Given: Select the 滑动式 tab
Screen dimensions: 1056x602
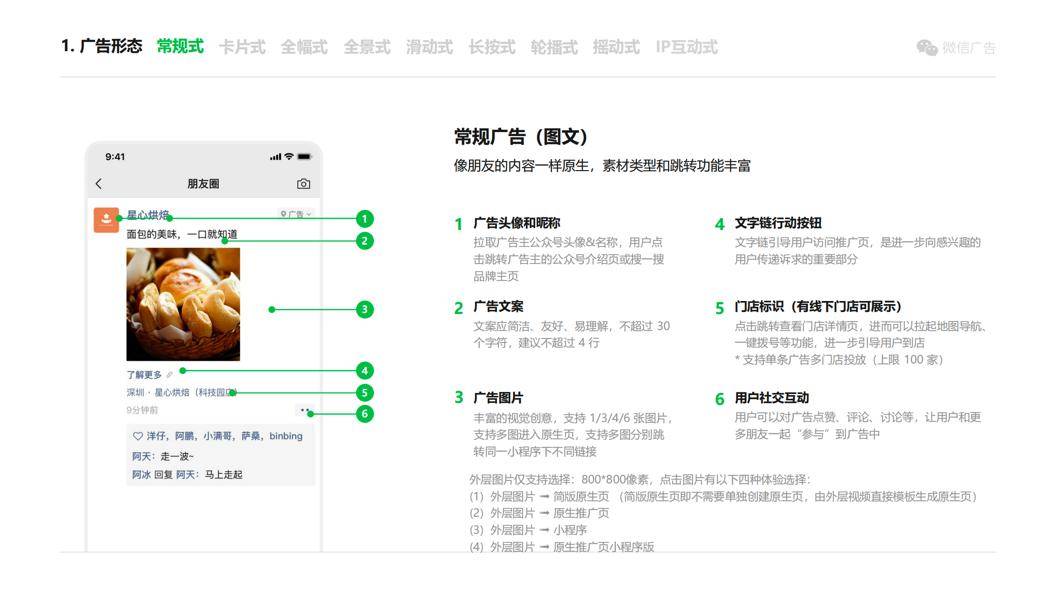Looking at the screenshot, I should click(x=429, y=46).
